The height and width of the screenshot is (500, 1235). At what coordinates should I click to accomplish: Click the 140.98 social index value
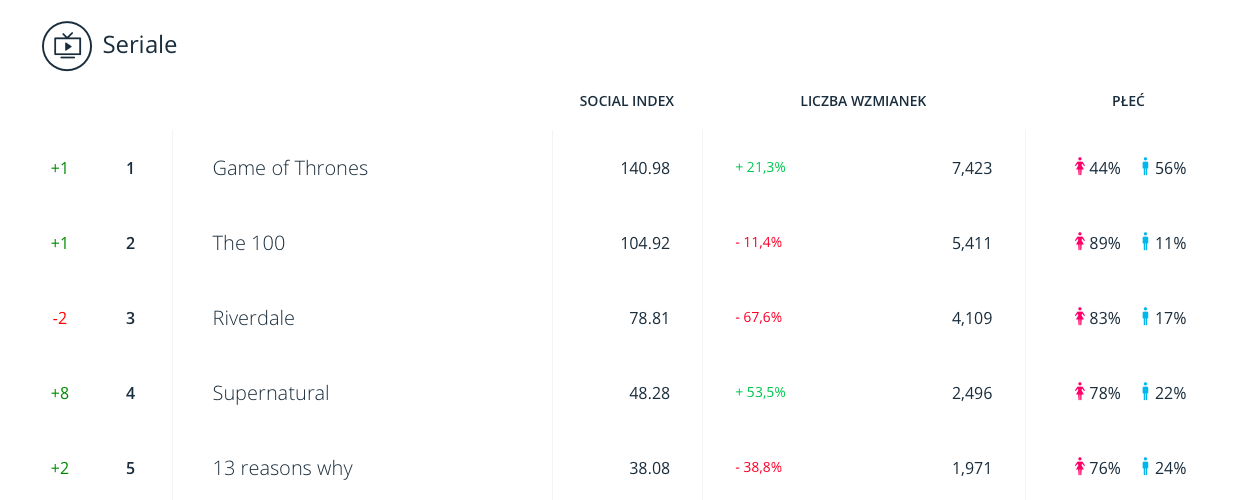click(x=645, y=168)
